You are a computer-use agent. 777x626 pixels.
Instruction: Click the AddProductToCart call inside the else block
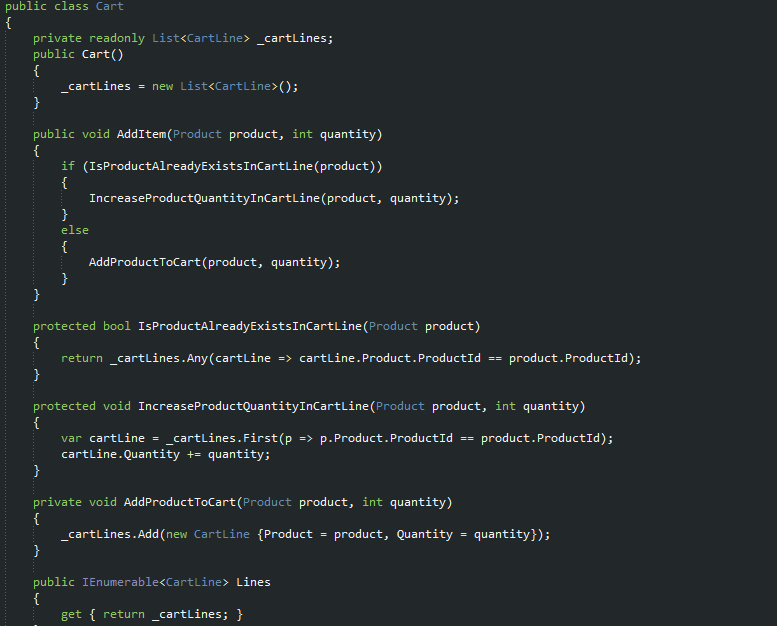click(145, 262)
